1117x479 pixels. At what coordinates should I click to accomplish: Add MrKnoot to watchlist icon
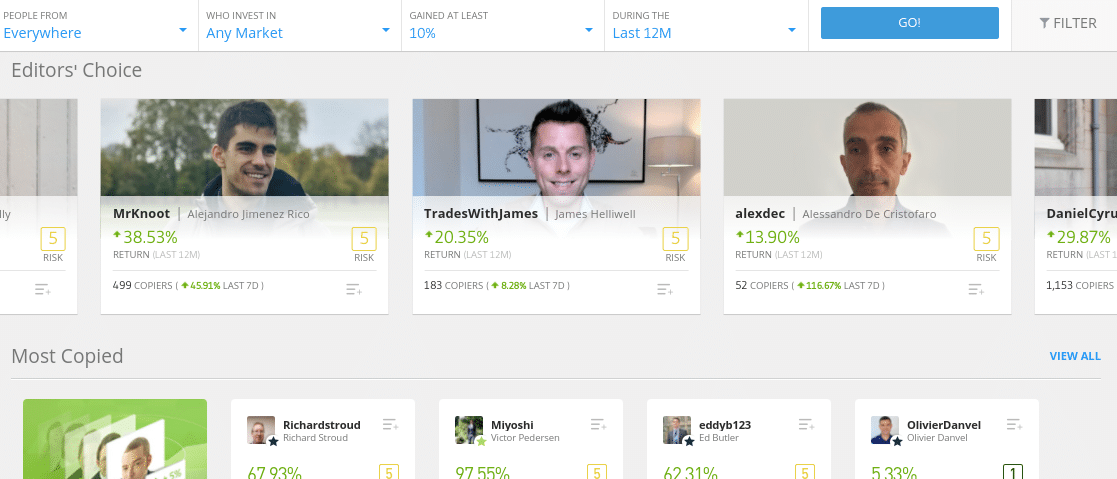(x=354, y=289)
